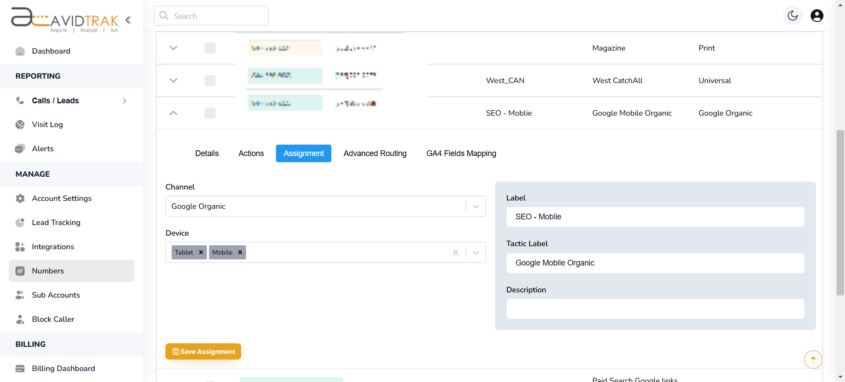Open the Device dropdown arrow
Screen dimensions: 845x382
[x=476, y=253]
